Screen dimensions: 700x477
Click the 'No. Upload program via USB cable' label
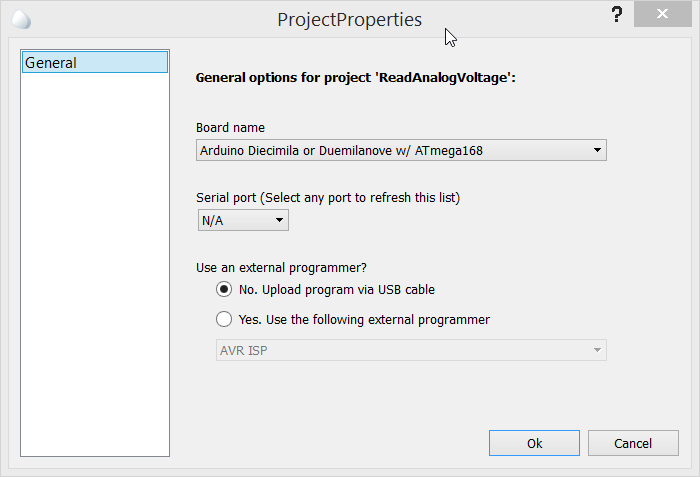click(x=337, y=289)
